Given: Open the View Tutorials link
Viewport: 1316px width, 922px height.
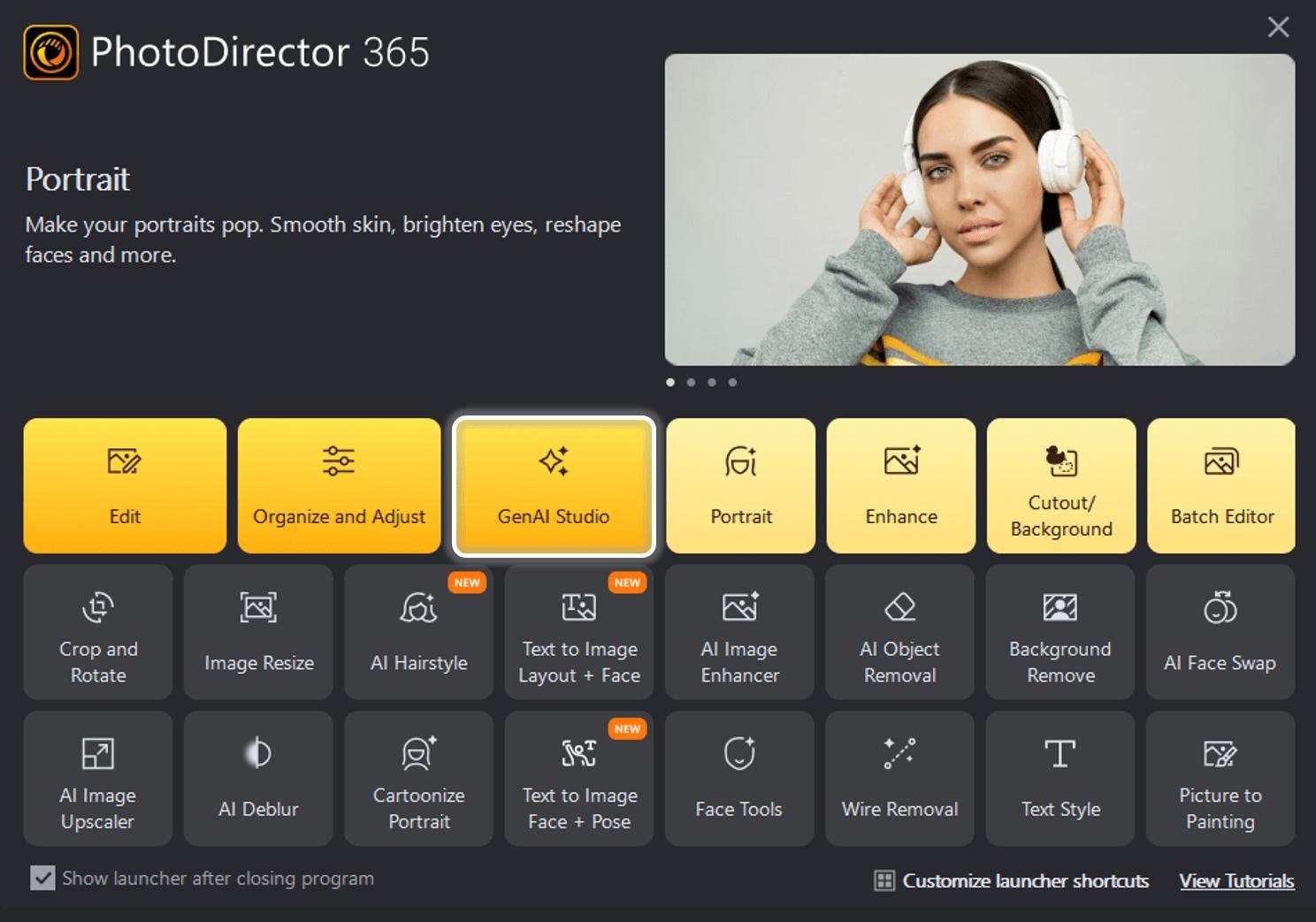Looking at the screenshot, I should 1236,880.
